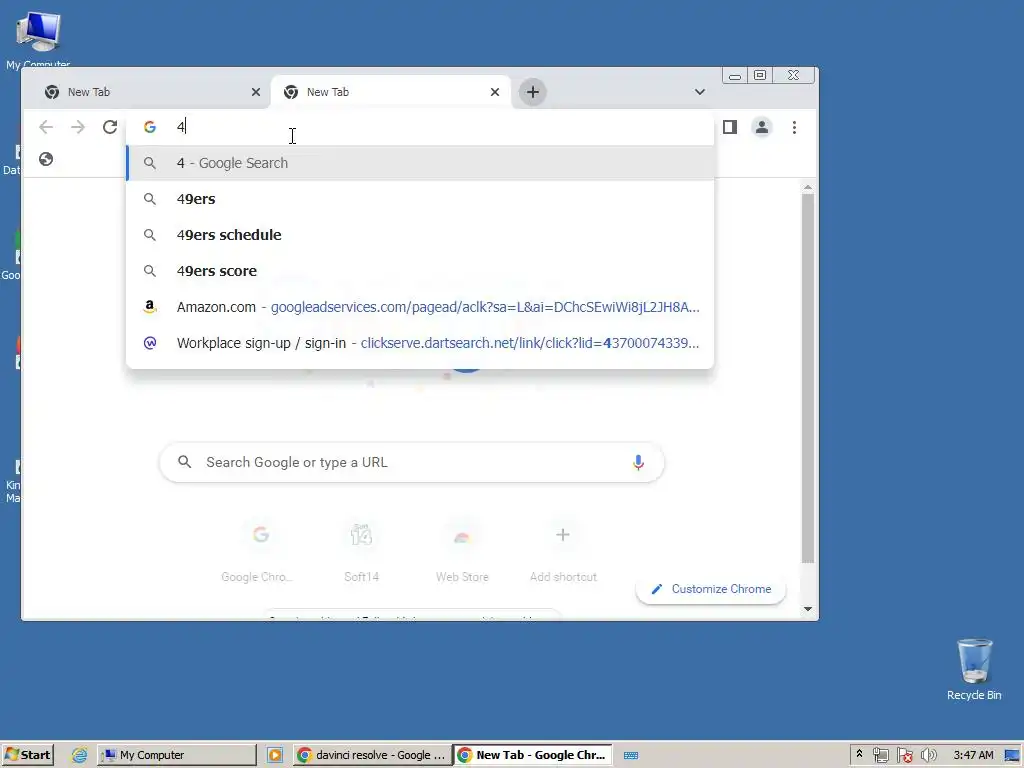The width and height of the screenshot is (1024, 768).
Task: Open the Soft14 shortcut tile
Action: (x=361, y=550)
